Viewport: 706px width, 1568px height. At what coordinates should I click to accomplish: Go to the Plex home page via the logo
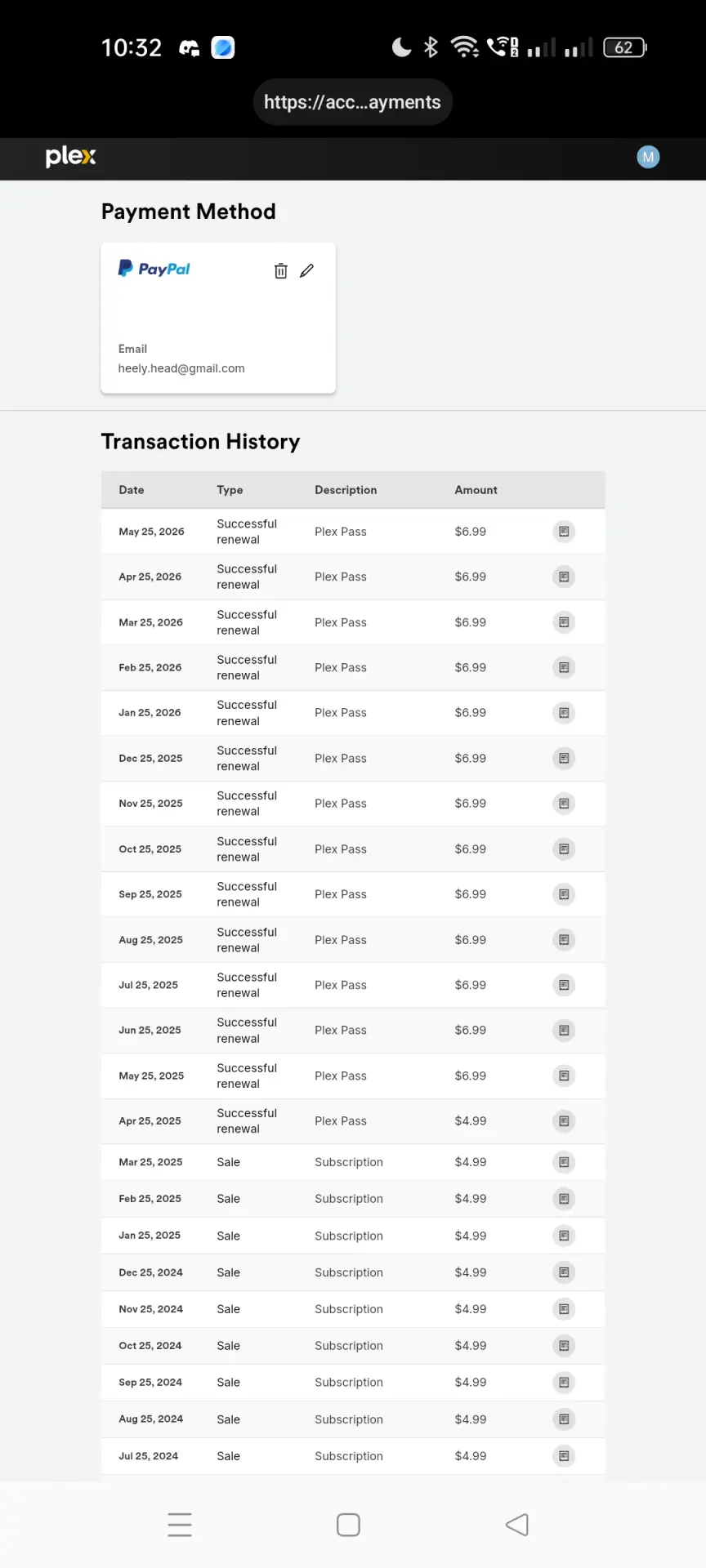click(x=71, y=157)
